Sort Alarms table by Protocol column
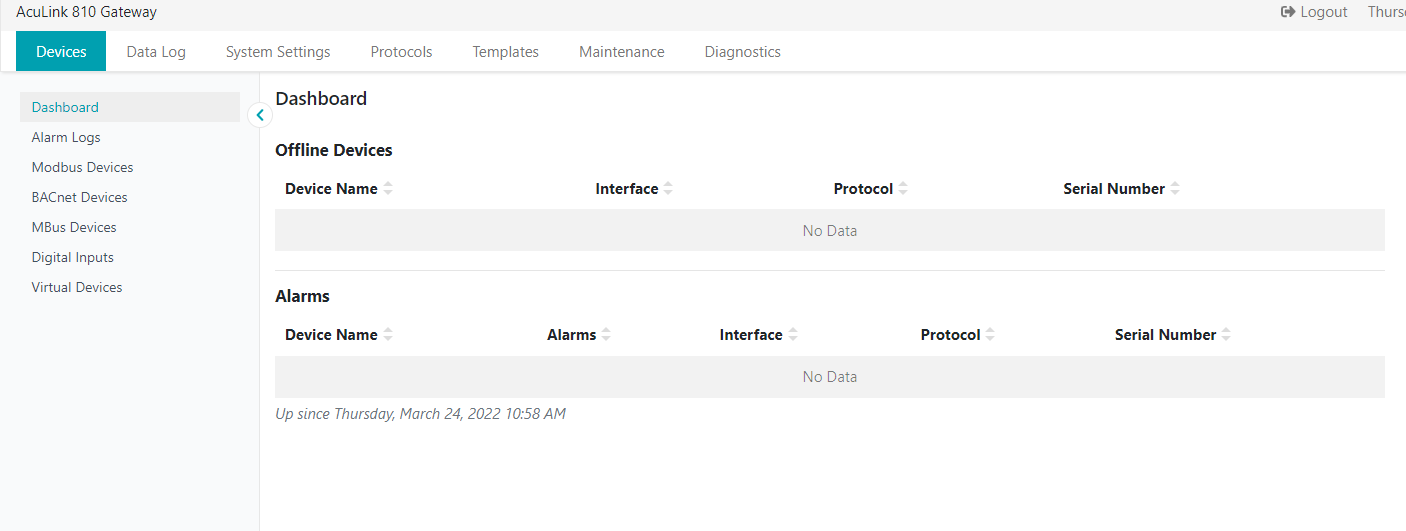This screenshot has width=1406, height=531. click(x=989, y=335)
